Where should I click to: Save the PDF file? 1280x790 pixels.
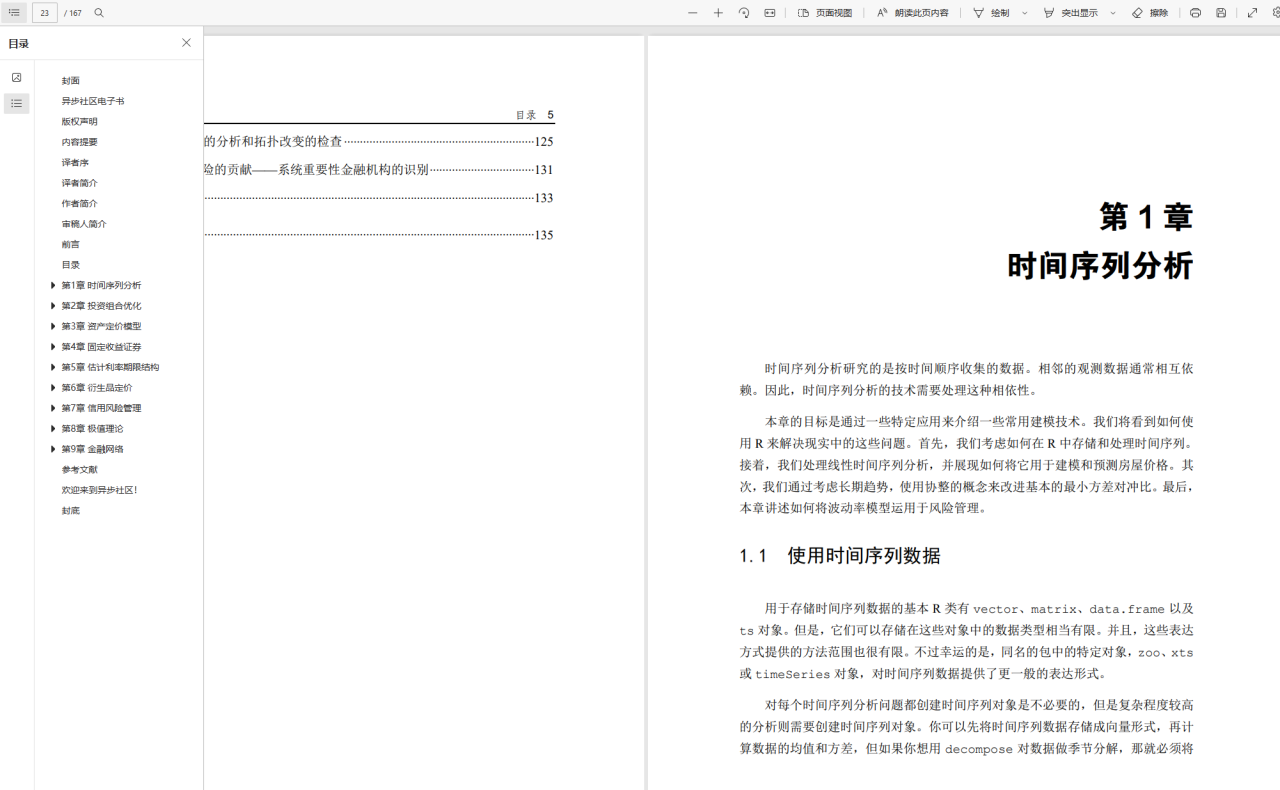pos(1221,12)
